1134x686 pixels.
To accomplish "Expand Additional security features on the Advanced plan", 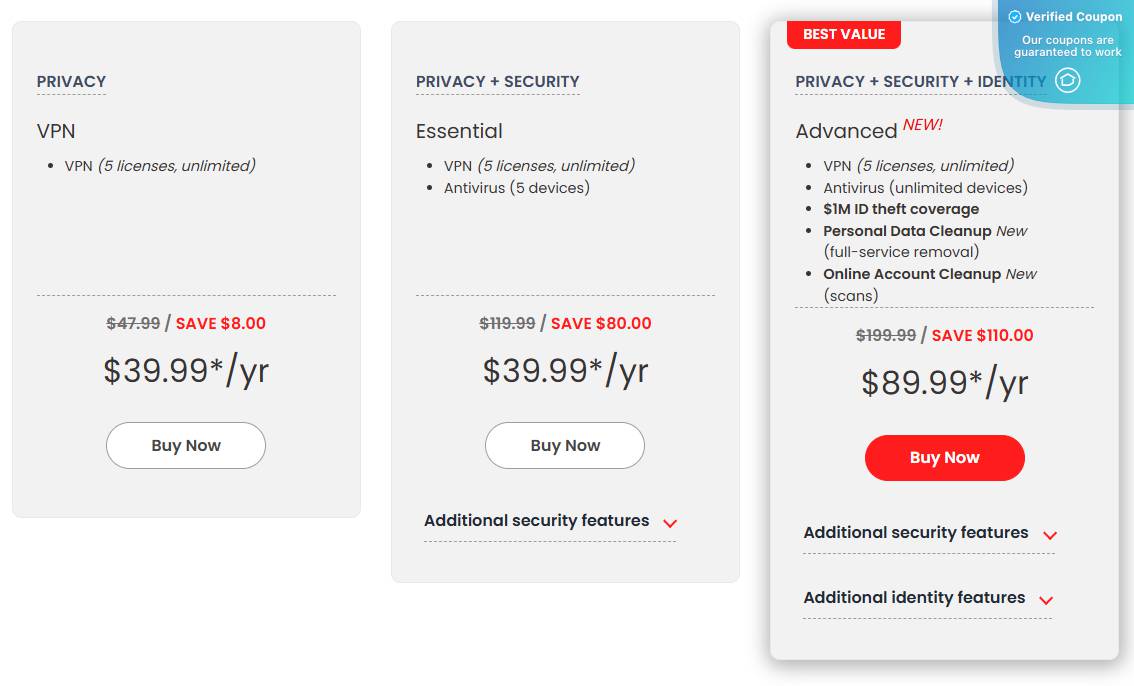I will [x=916, y=532].
